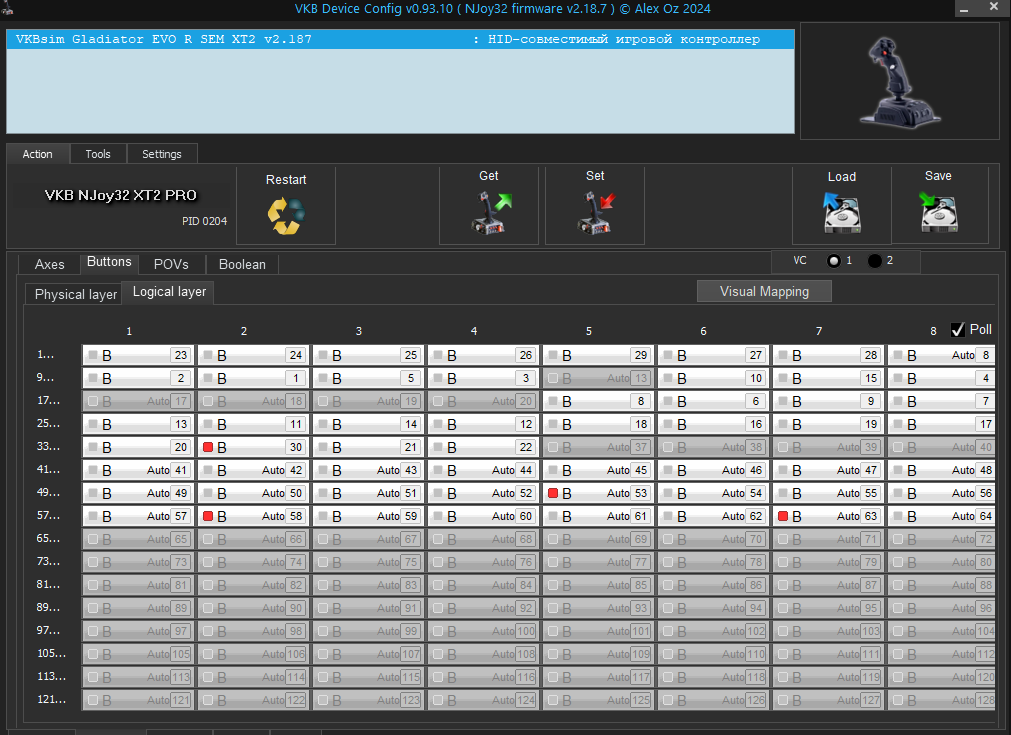This screenshot has height=735, width=1011.
Task: Click the red indicator on Auto 58 cell
Action: click(x=208, y=516)
